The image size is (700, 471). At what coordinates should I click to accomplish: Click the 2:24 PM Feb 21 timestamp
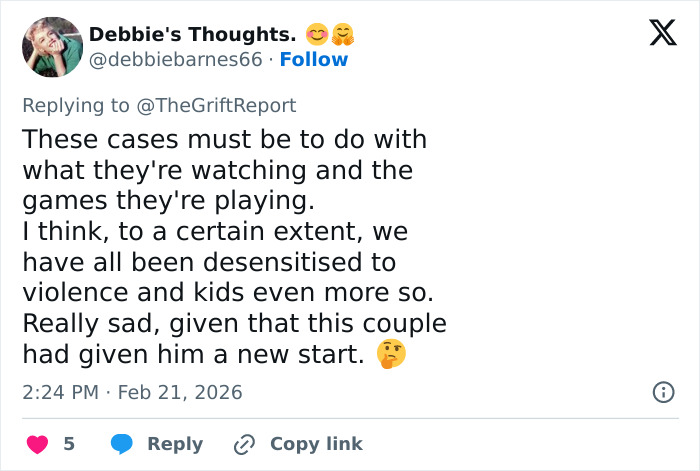(x=132, y=393)
